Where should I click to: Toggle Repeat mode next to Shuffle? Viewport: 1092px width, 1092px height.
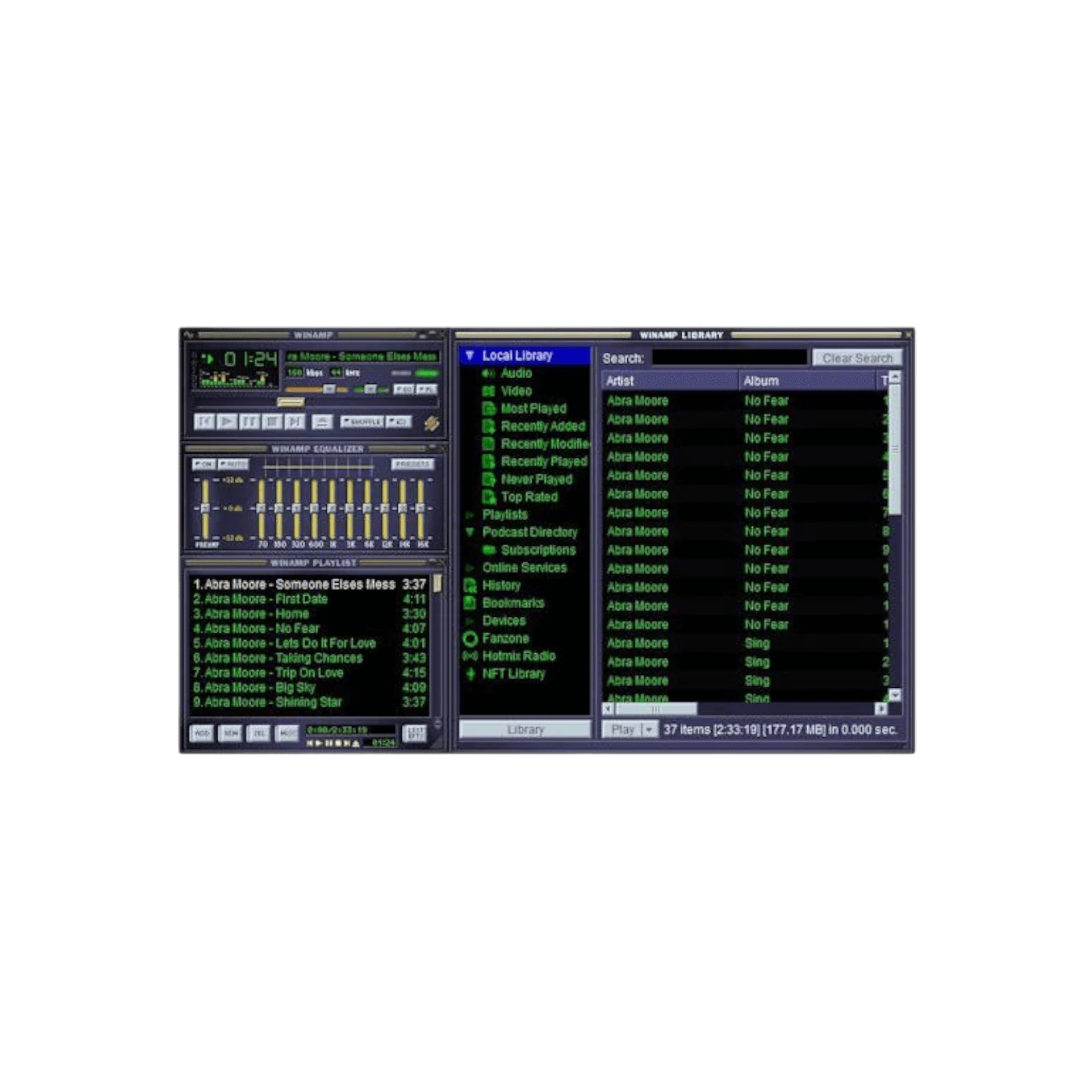(399, 422)
